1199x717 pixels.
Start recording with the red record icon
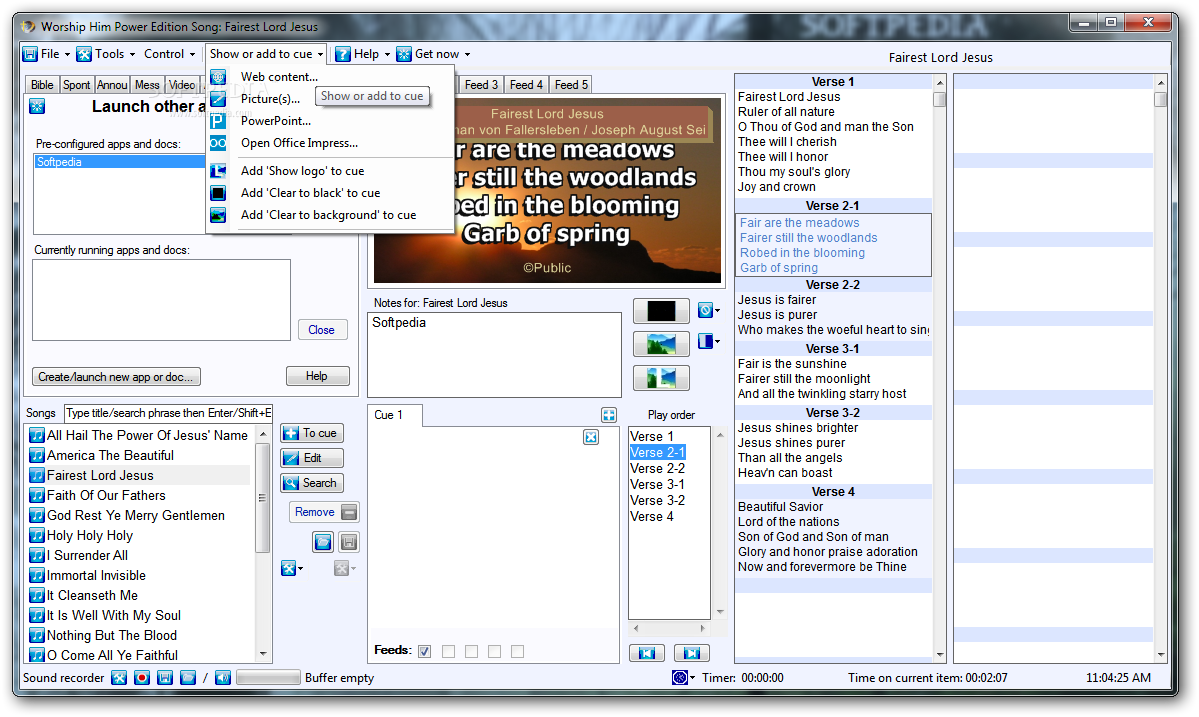tap(141, 677)
